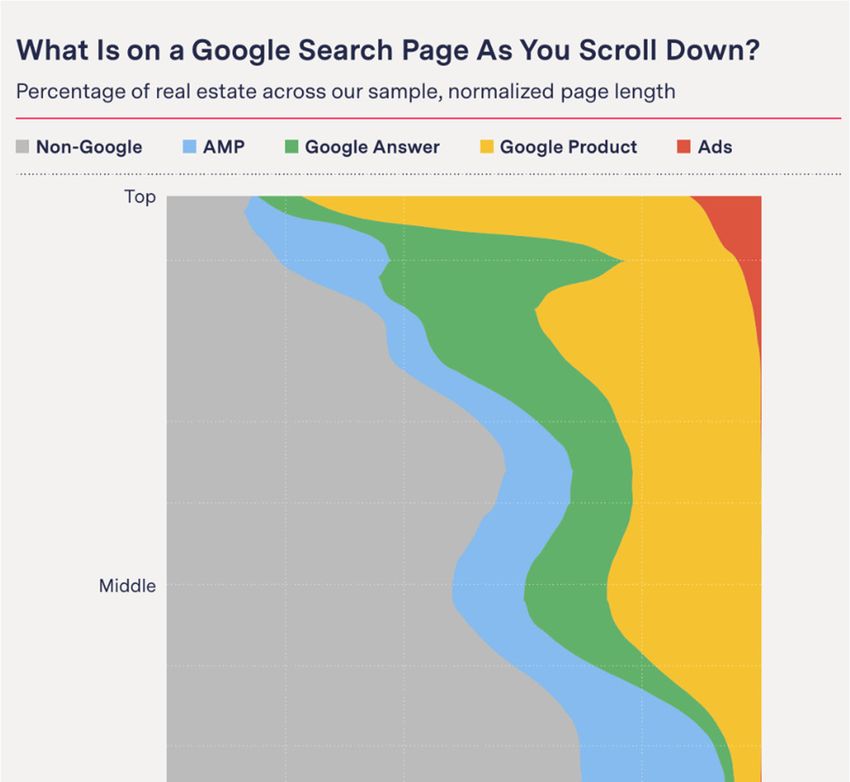Click the chart title heading

388,50
